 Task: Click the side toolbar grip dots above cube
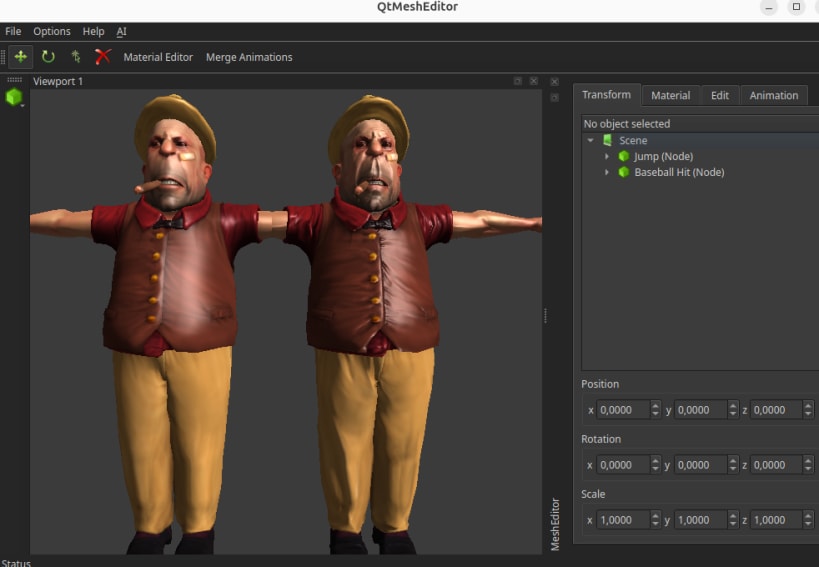point(15,79)
